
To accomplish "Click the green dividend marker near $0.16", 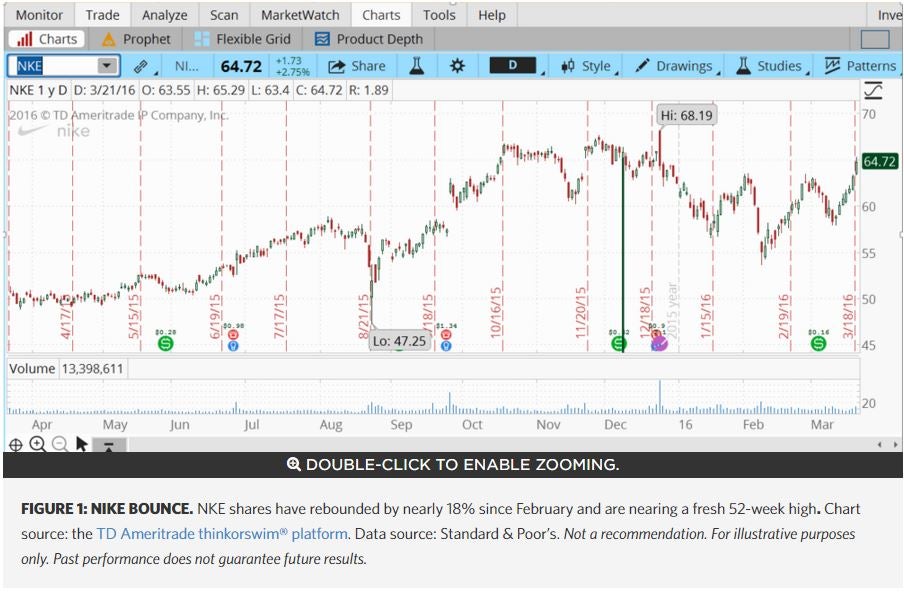I will click(818, 344).
